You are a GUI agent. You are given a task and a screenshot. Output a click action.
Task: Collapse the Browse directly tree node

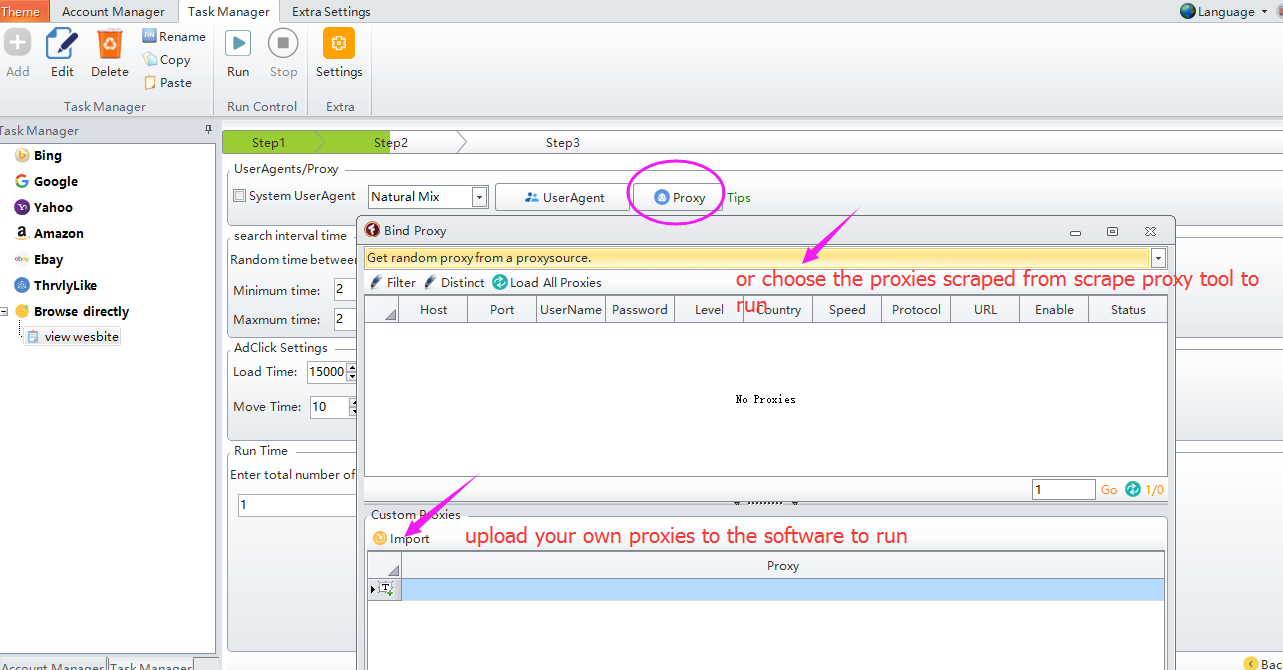pos(5,312)
